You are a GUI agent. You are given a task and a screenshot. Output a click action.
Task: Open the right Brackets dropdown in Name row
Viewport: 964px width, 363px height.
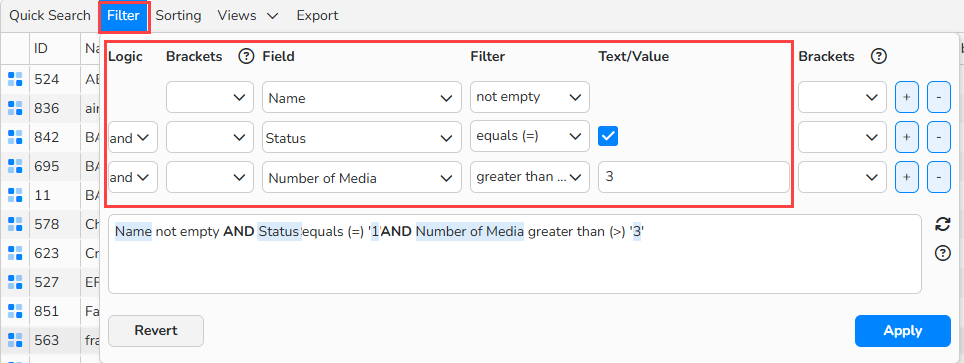coord(842,97)
